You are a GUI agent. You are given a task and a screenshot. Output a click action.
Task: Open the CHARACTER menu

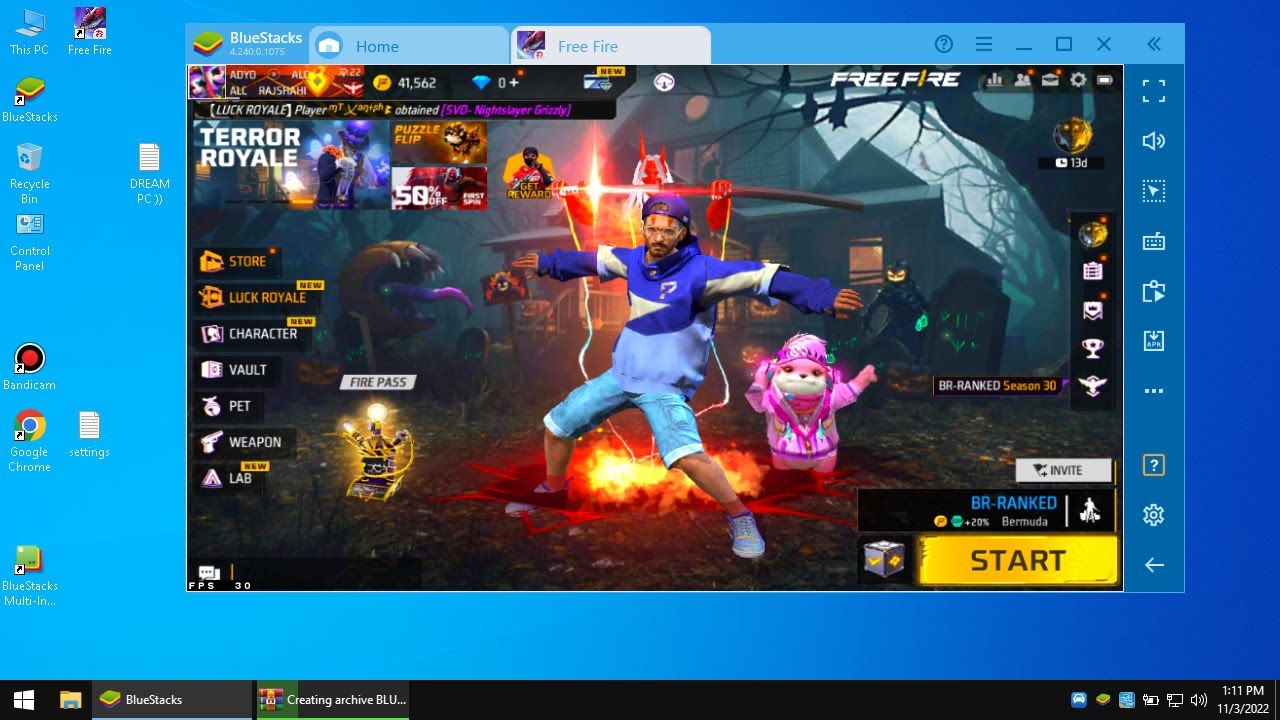click(251, 334)
